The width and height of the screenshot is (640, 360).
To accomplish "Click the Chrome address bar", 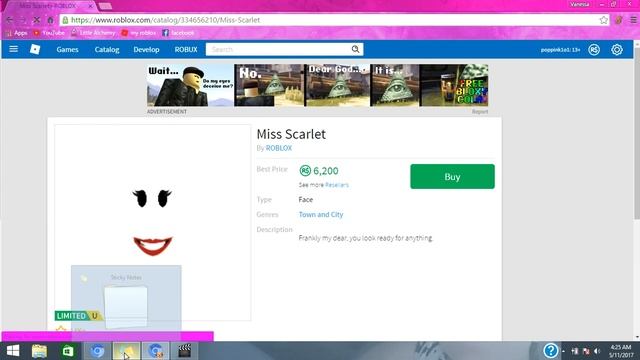I will coord(331,20).
